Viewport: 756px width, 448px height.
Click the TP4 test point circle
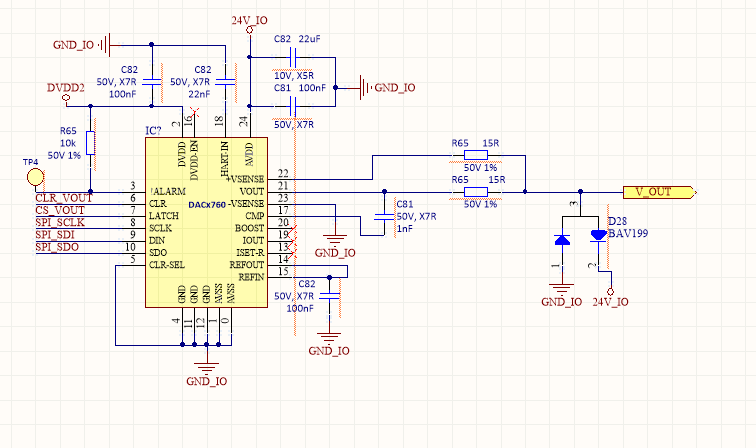[x=35, y=177]
